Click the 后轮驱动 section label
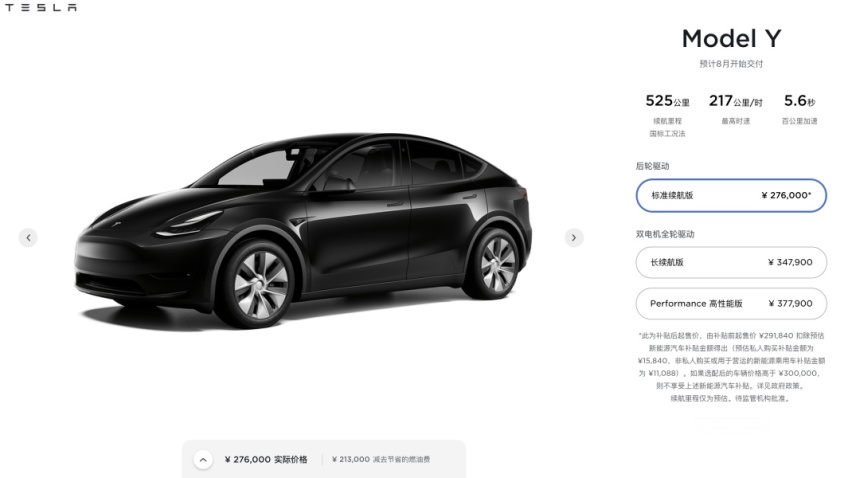The height and width of the screenshot is (478, 852). click(x=653, y=166)
